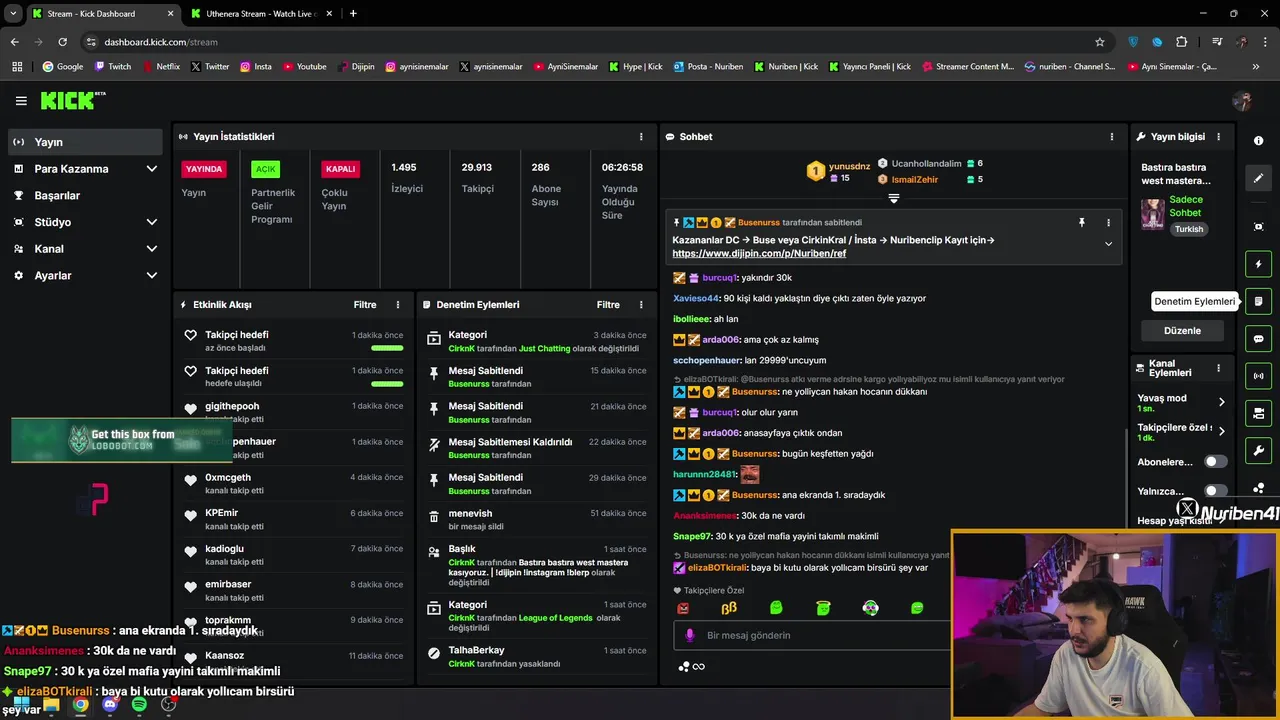Viewport: 1280px width, 720px height.
Task: Open Yavaş mod settings arrow
Action: 1221,402
